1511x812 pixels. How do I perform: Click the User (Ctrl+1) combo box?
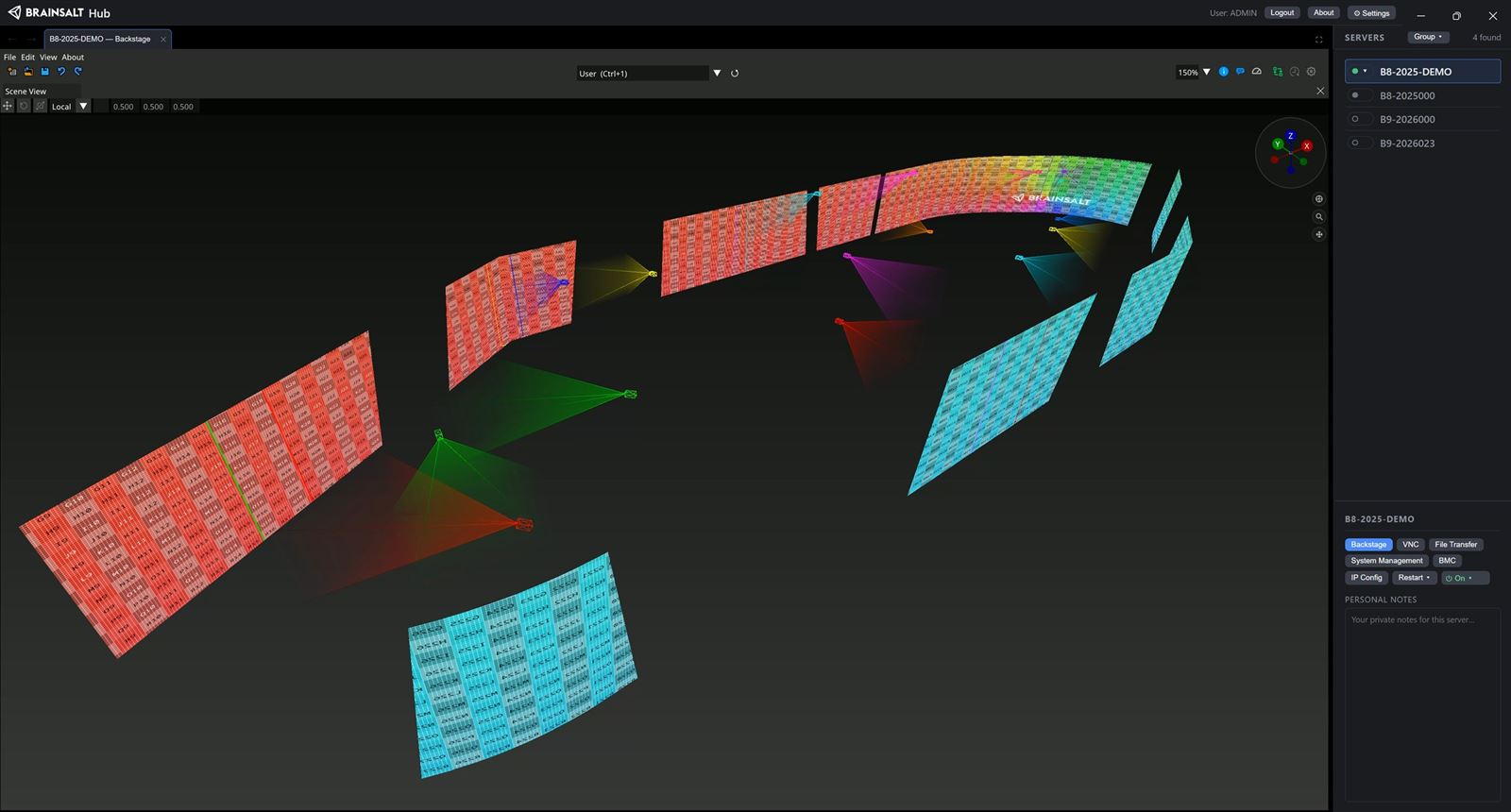642,73
